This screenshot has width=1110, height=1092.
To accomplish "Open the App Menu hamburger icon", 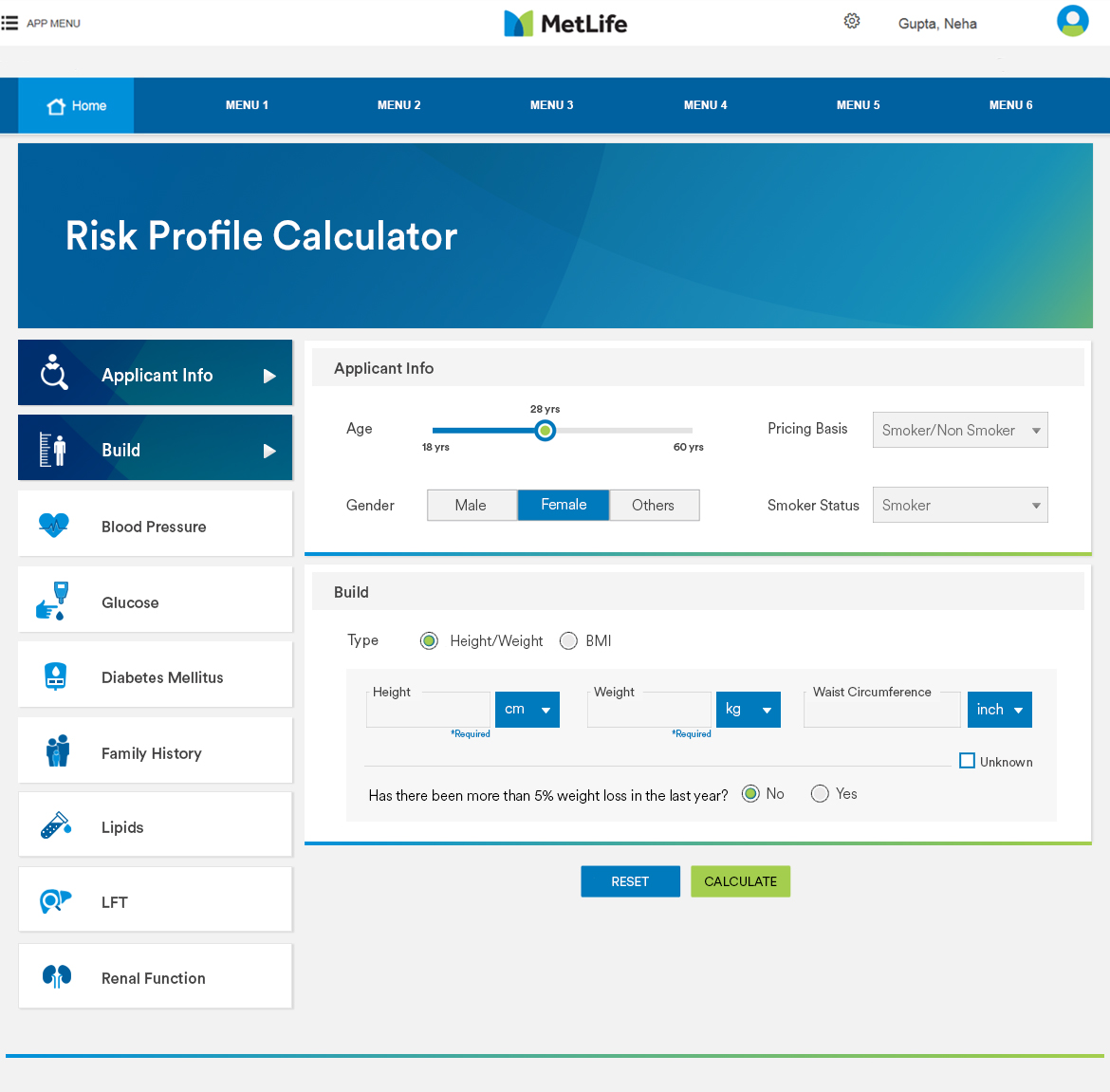I will point(10,23).
